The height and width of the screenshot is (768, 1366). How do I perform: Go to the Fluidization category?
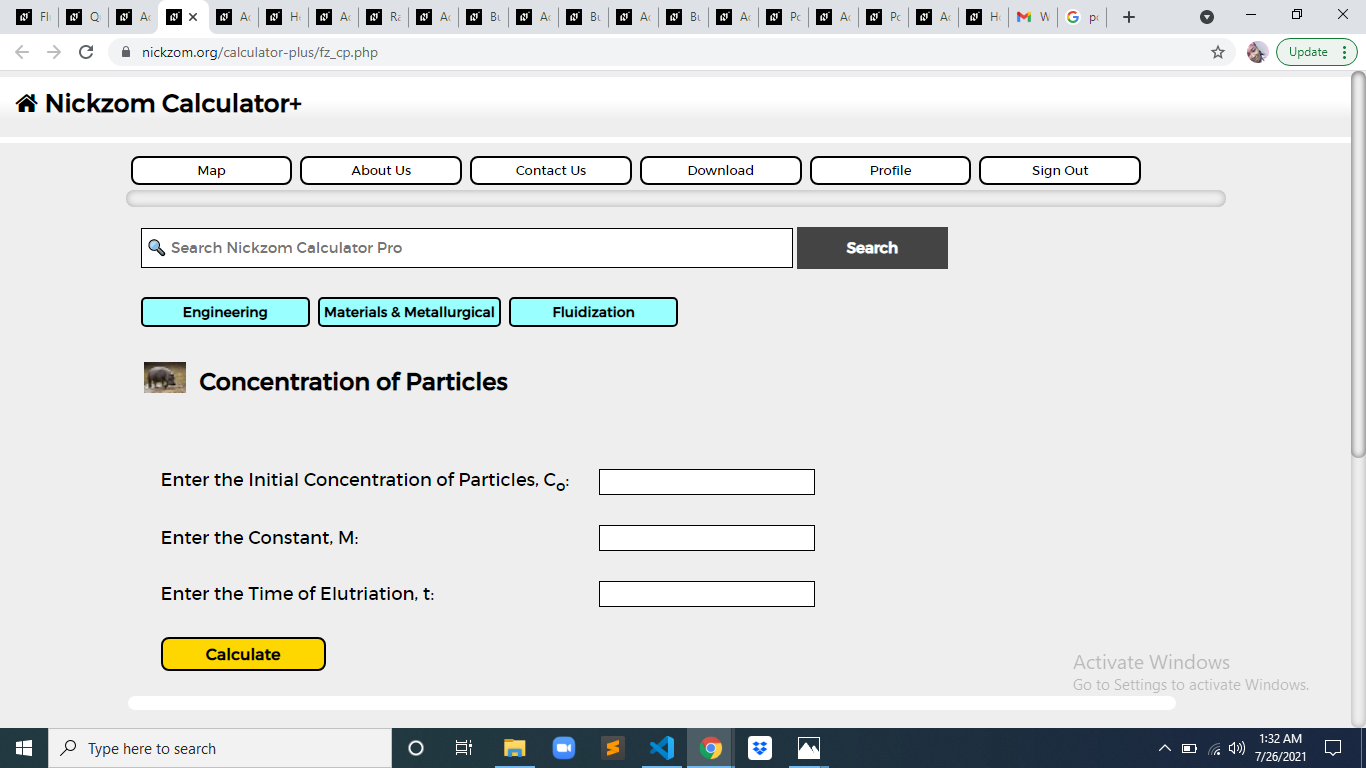[x=593, y=312]
